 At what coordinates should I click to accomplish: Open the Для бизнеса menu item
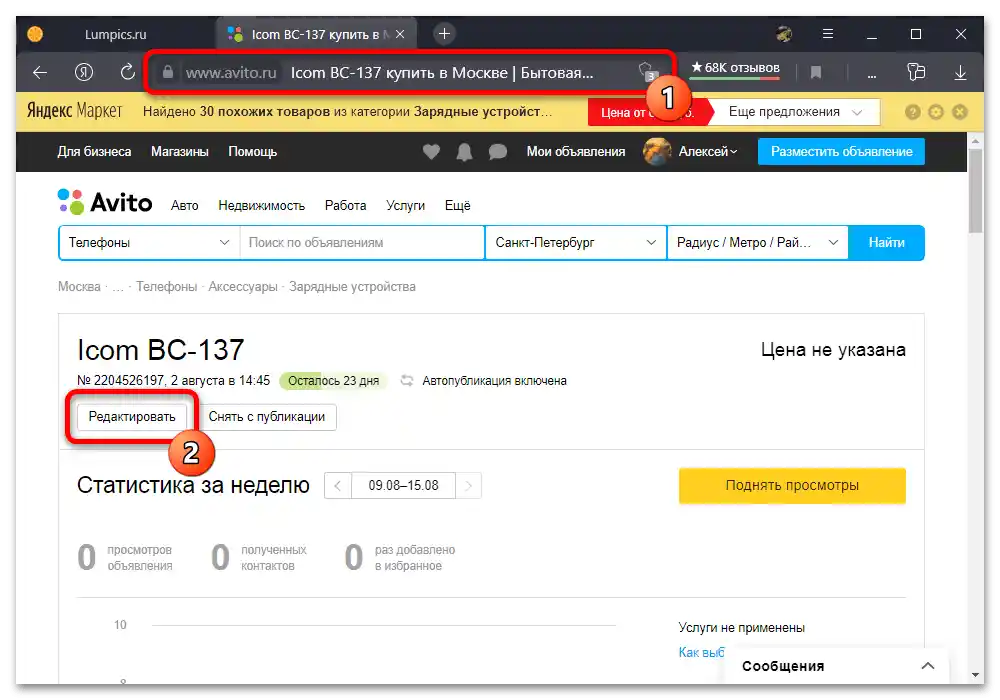point(94,152)
